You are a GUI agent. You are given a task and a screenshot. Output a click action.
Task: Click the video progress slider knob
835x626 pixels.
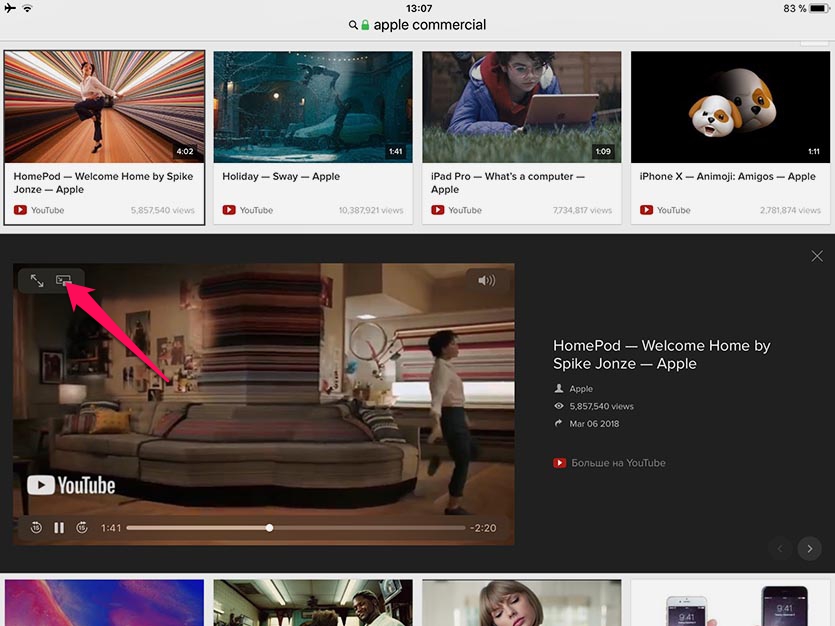pos(269,528)
